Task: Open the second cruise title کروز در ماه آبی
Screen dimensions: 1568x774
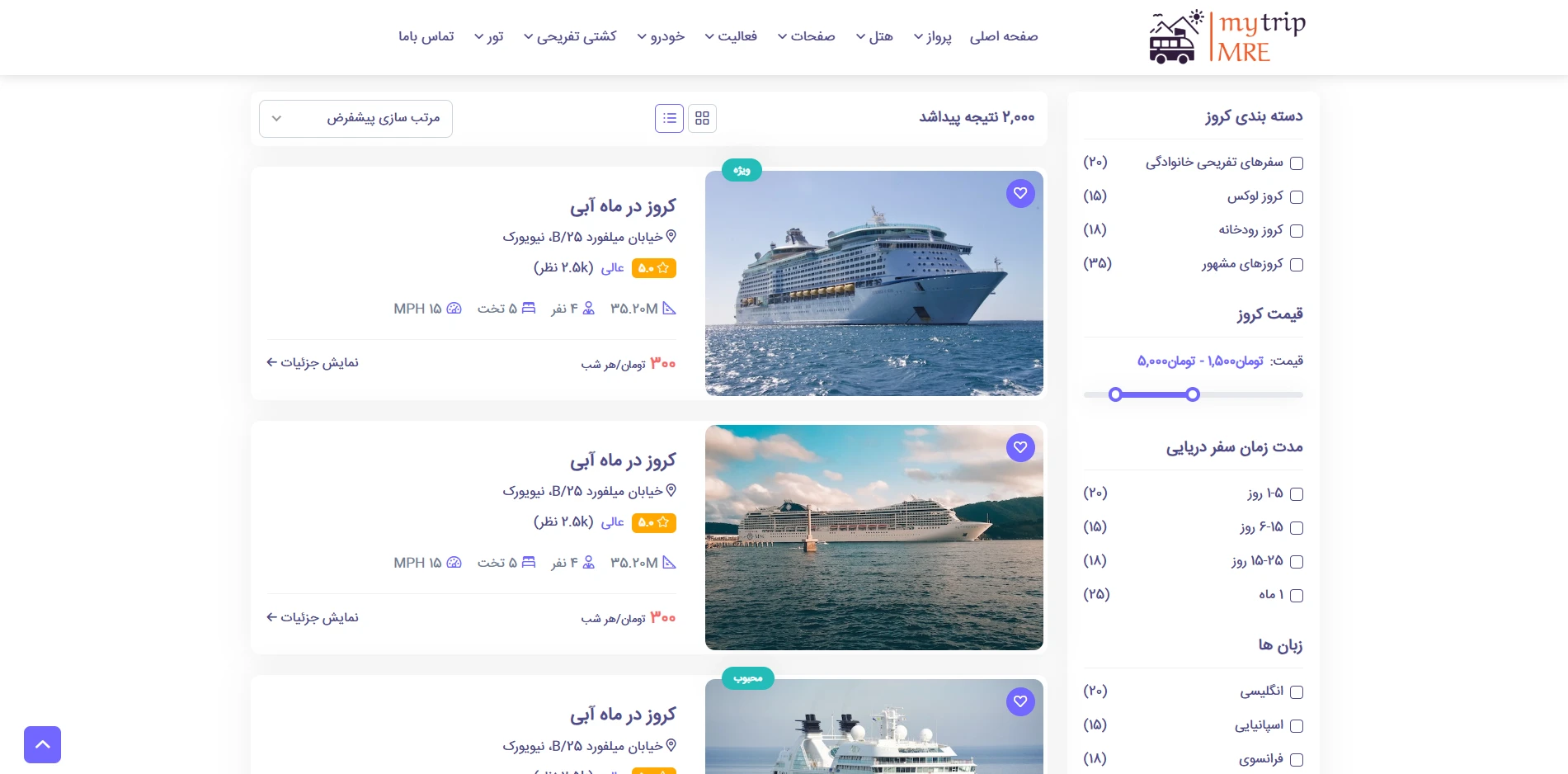Action: (x=623, y=460)
